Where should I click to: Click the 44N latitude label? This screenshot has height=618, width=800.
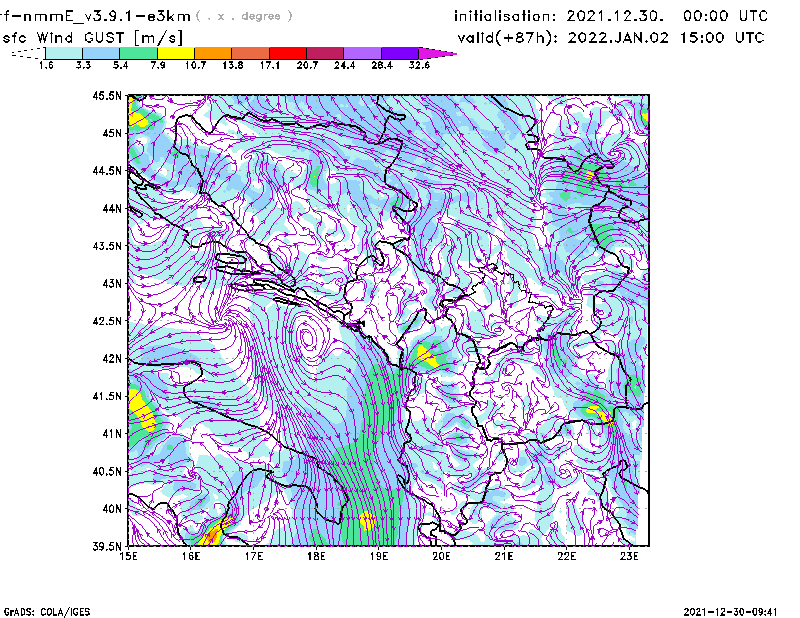click(112, 208)
